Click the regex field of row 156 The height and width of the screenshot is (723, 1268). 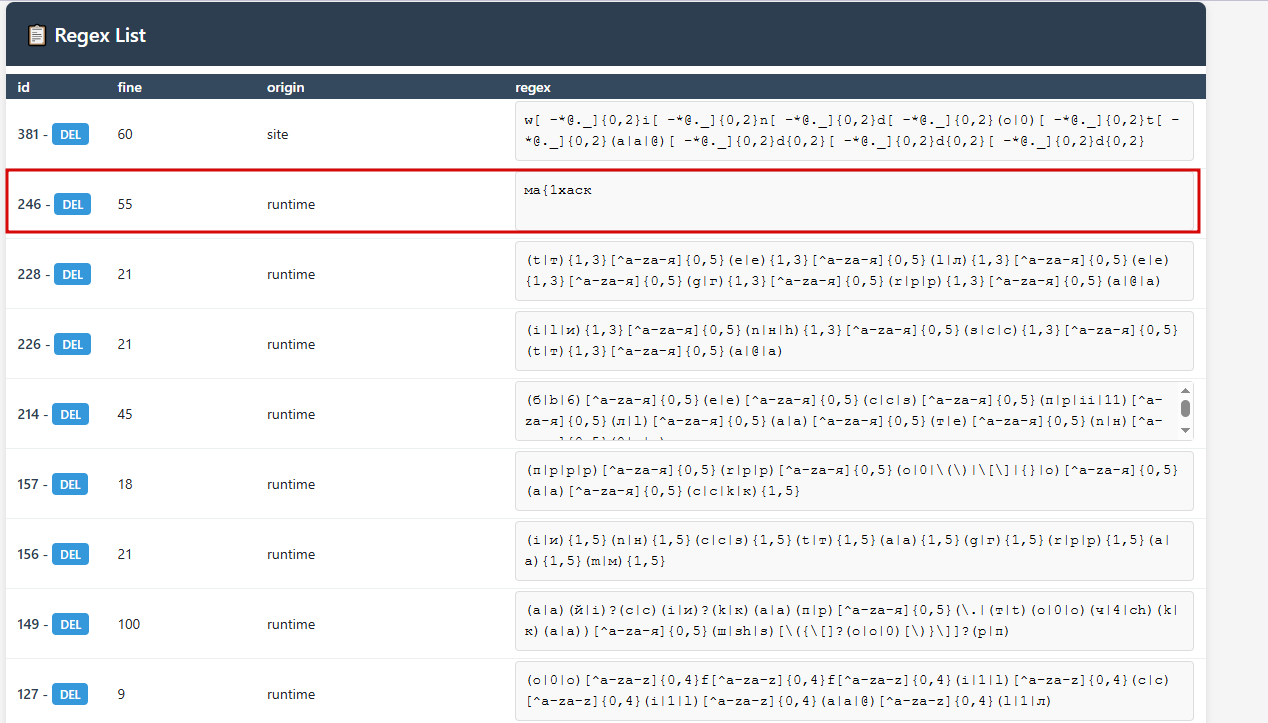click(x=854, y=551)
